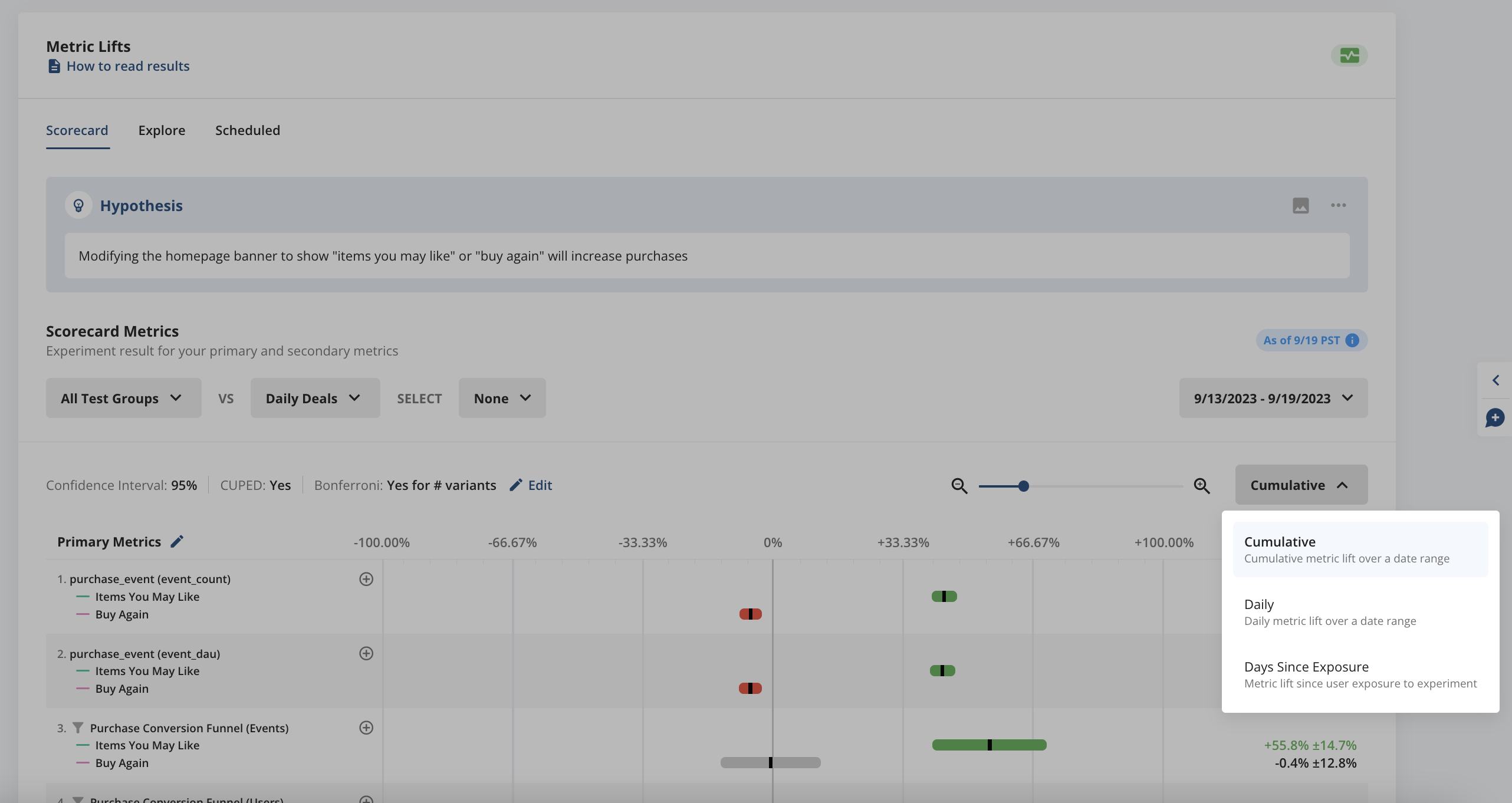
Task: Click purchase_event (event_count) metric name
Action: (x=150, y=579)
